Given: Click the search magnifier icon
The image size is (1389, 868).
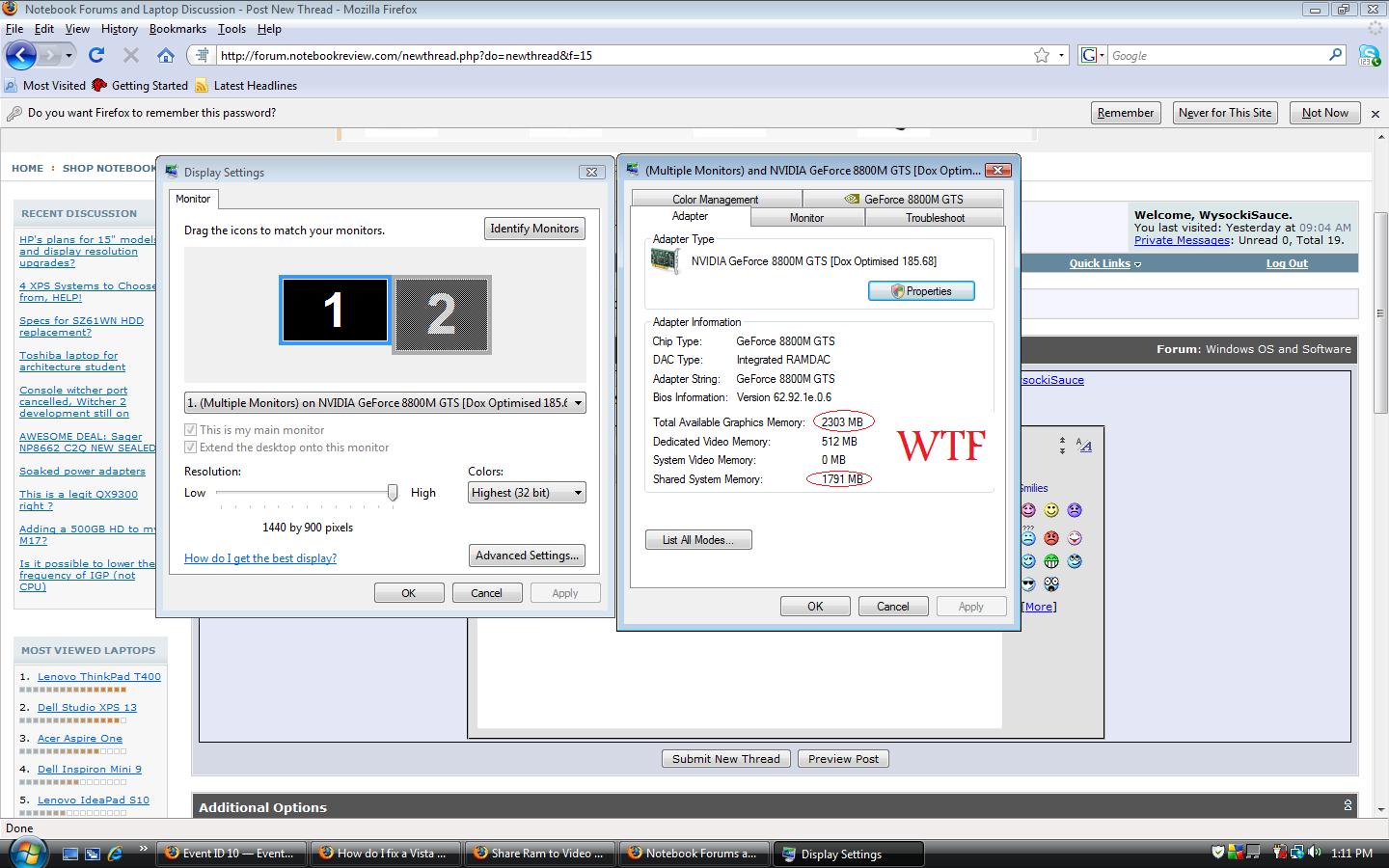Looking at the screenshot, I should click(x=1336, y=55).
